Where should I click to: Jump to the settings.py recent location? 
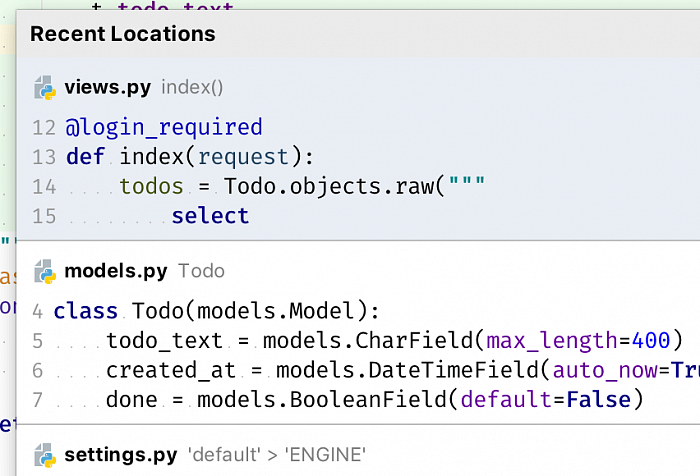point(121,455)
